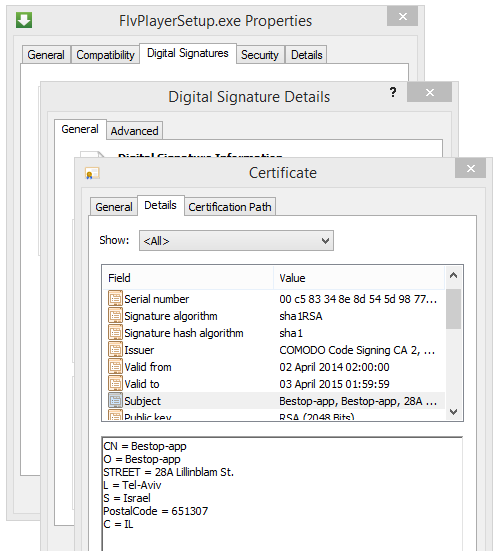Viewport: 501px width, 551px height.
Task: Open Details tab in Properties window
Action: (x=306, y=55)
